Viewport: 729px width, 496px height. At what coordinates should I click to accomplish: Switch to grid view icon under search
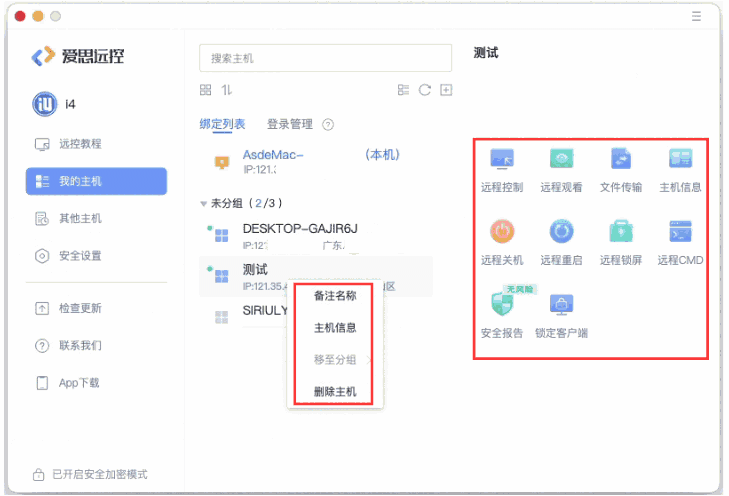click(x=205, y=90)
